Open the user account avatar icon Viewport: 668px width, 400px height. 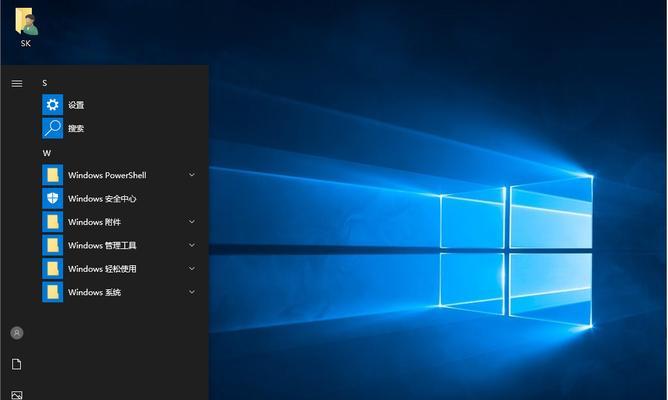click(17, 333)
